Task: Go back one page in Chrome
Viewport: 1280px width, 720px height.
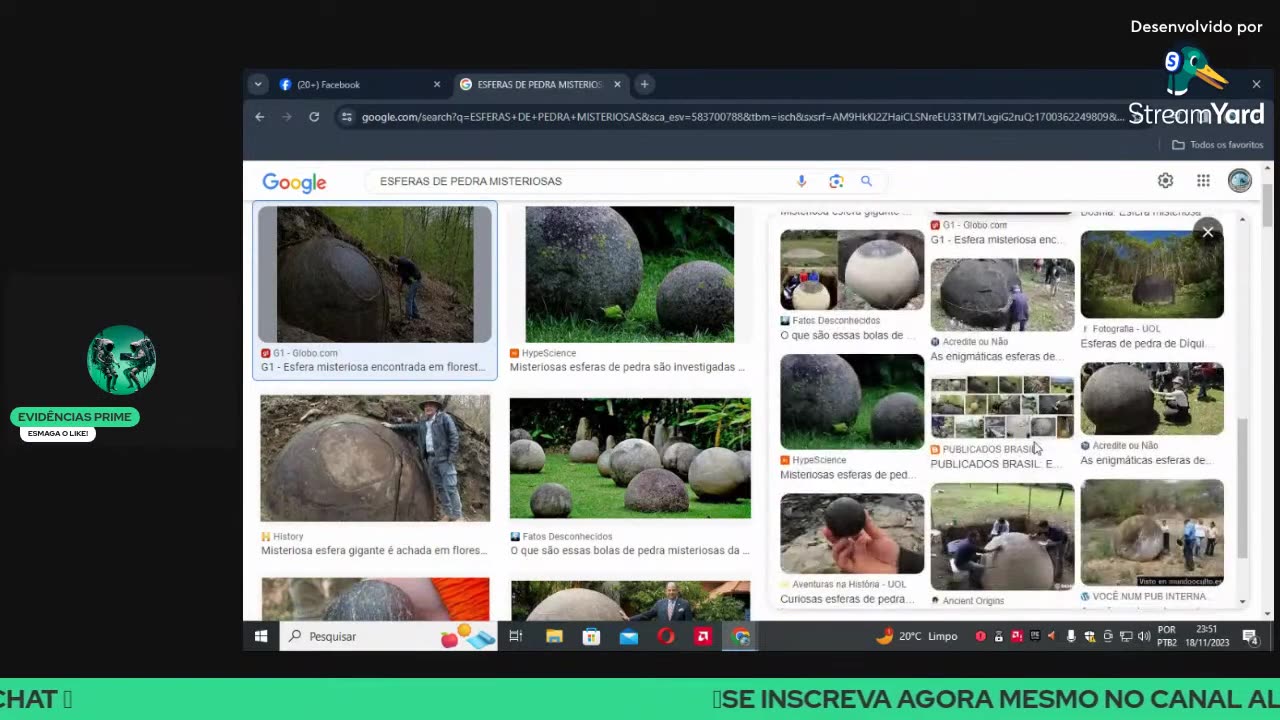Action: tap(259, 117)
